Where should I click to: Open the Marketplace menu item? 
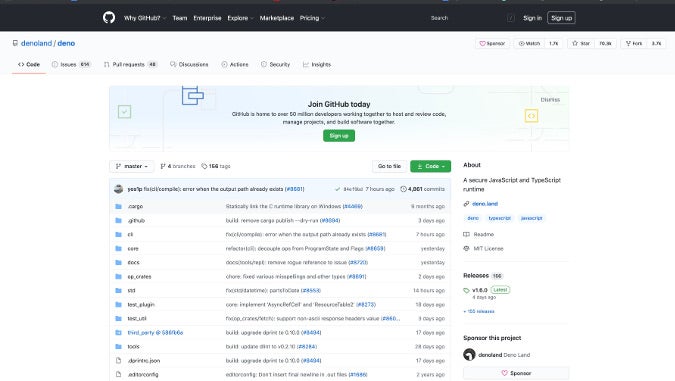tap(277, 18)
